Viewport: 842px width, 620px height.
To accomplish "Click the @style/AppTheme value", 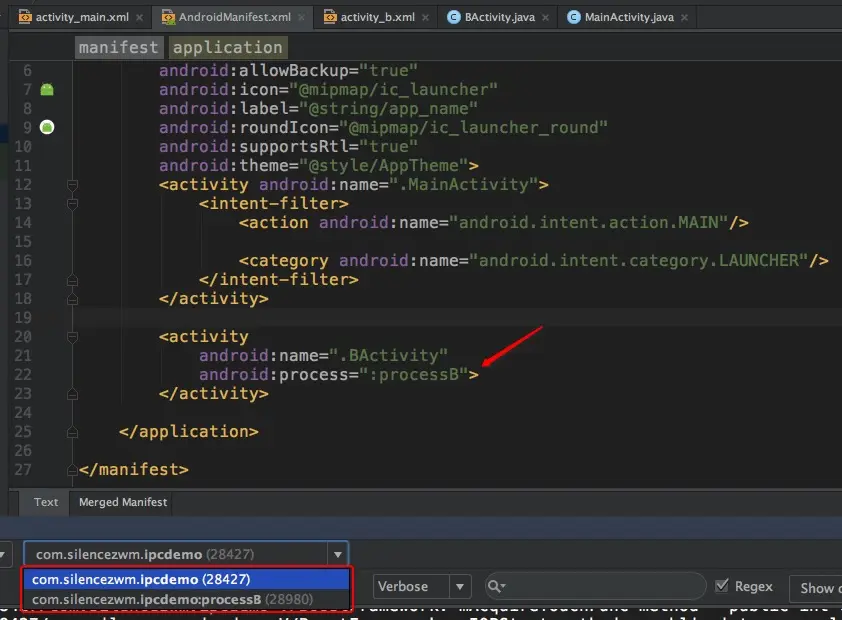I will click(x=383, y=165).
